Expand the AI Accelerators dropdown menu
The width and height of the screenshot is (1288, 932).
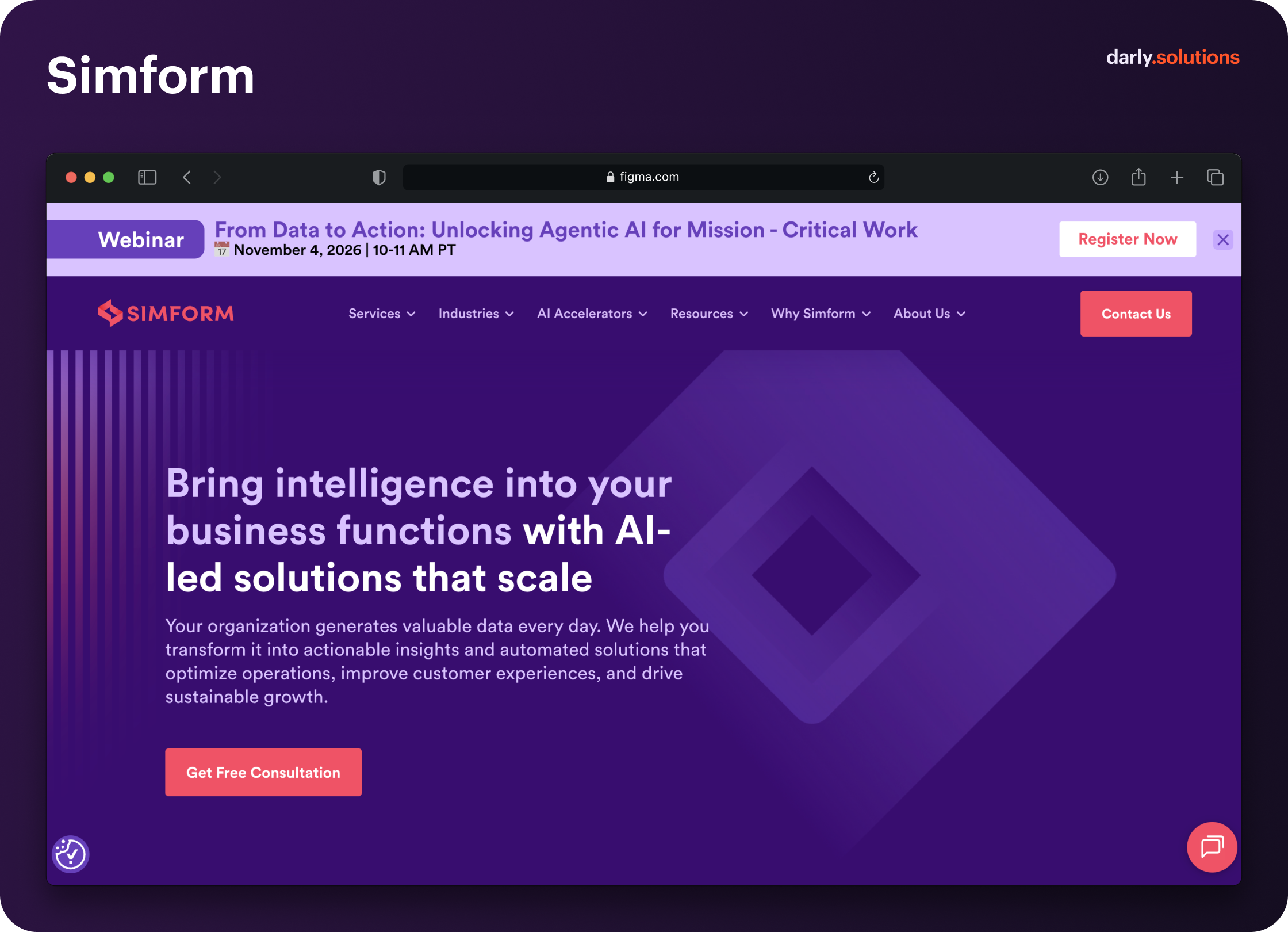click(592, 314)
